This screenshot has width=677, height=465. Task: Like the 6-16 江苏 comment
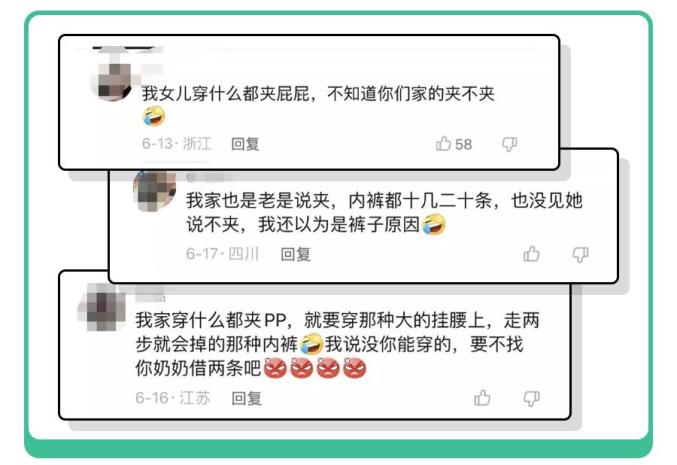coord(482,398)
